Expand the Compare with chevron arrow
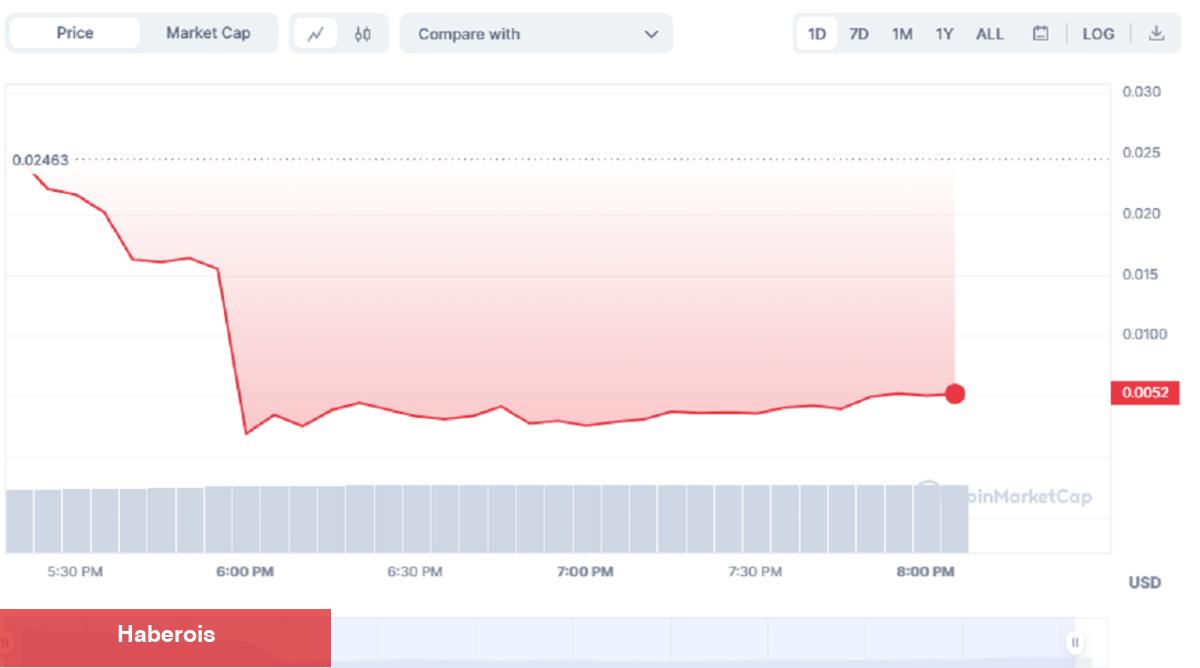This screenshot has height=668, width=1200. [x=652, y=34]
